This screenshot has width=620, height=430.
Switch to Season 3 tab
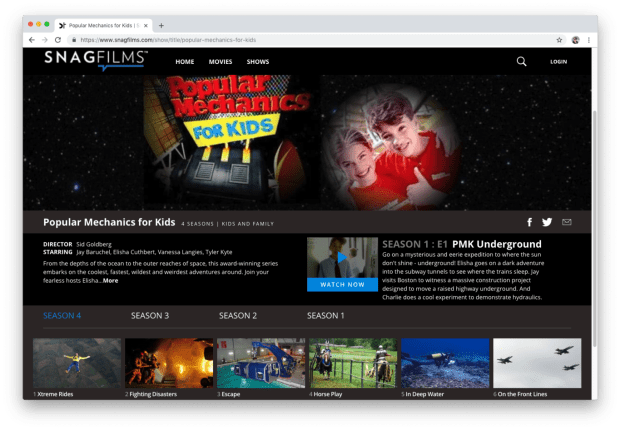point(150,316)
